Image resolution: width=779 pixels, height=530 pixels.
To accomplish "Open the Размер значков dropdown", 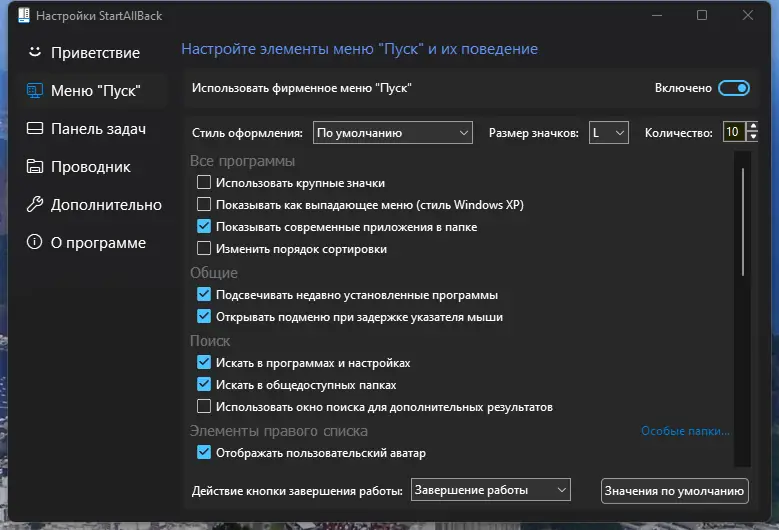I will pos(609,133).
